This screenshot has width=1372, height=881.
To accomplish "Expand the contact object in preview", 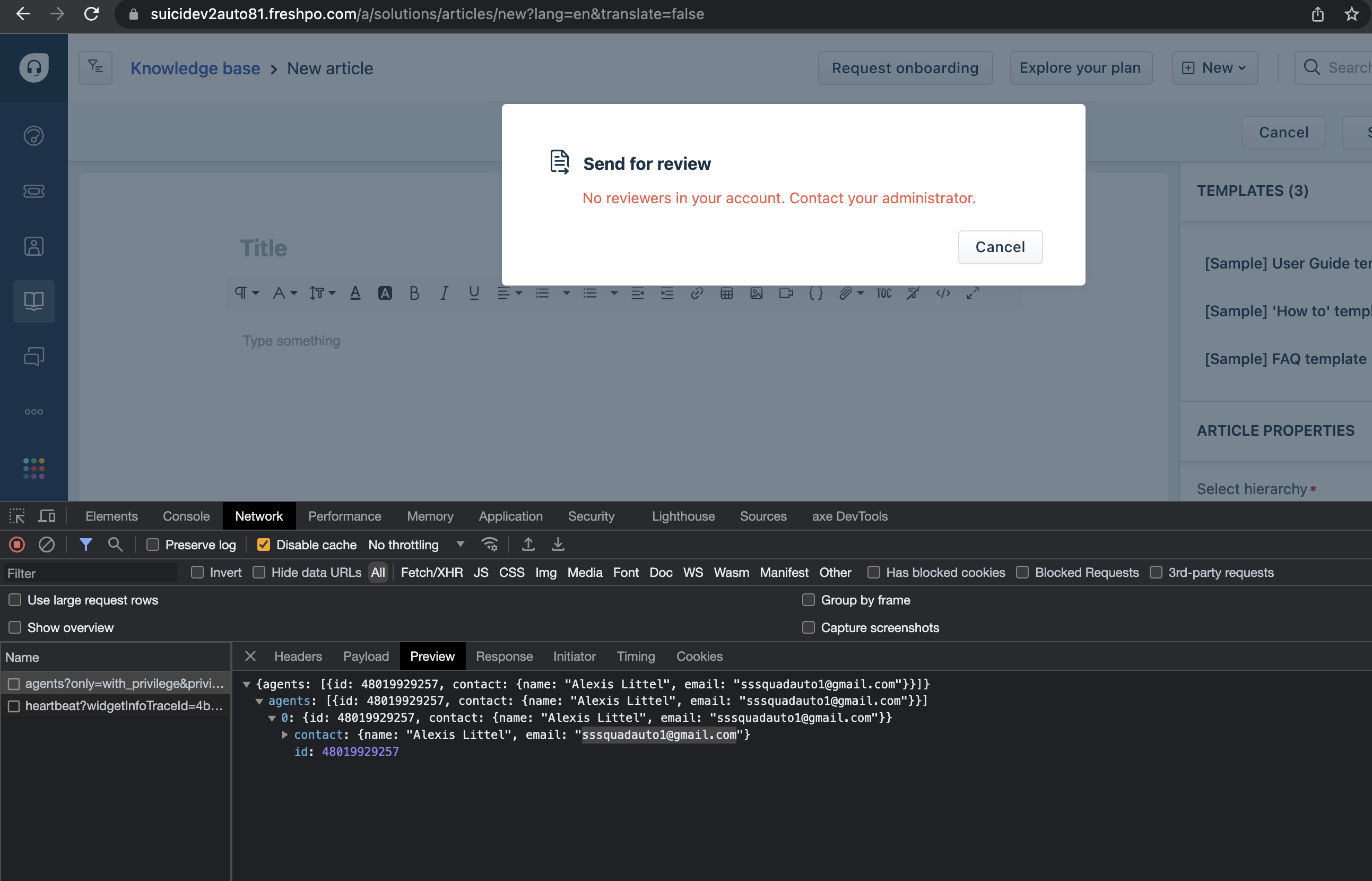I will click(x=285, y=735).
